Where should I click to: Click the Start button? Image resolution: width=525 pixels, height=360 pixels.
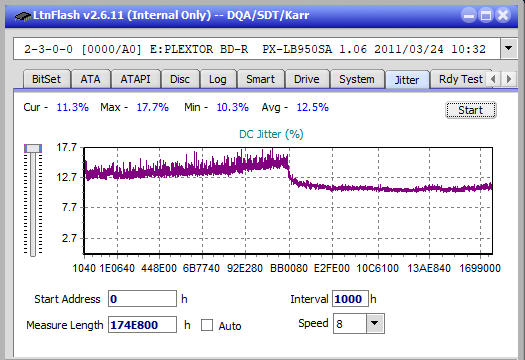(471, 110)
